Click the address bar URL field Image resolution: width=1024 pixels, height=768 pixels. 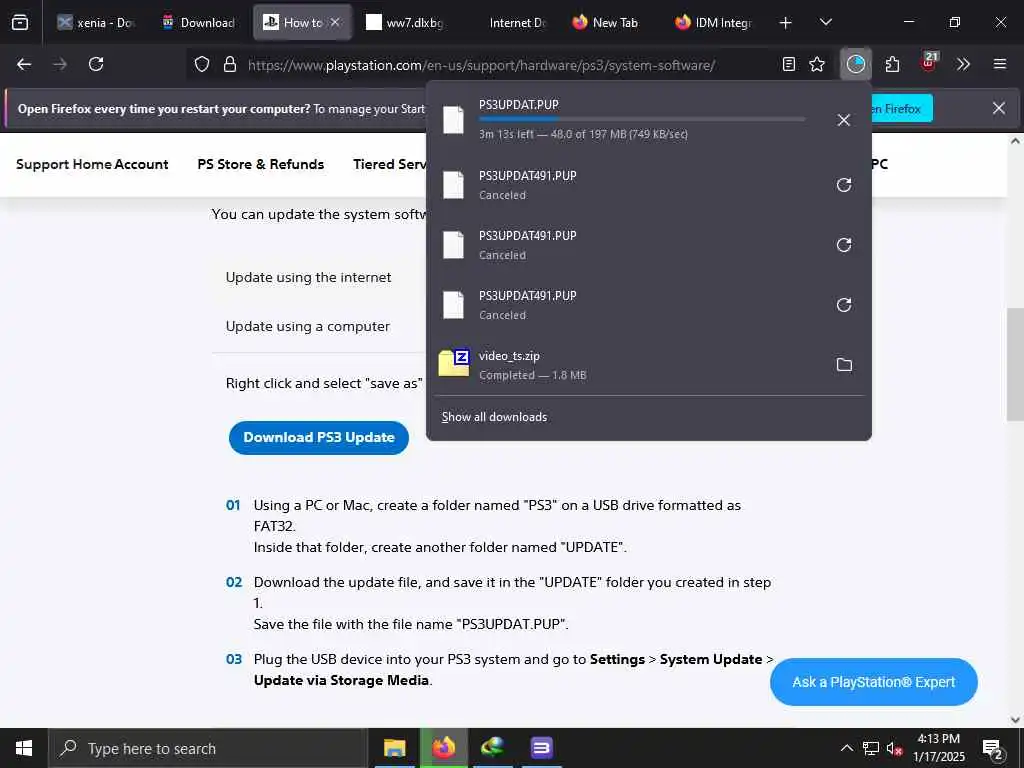click(481, 65)
